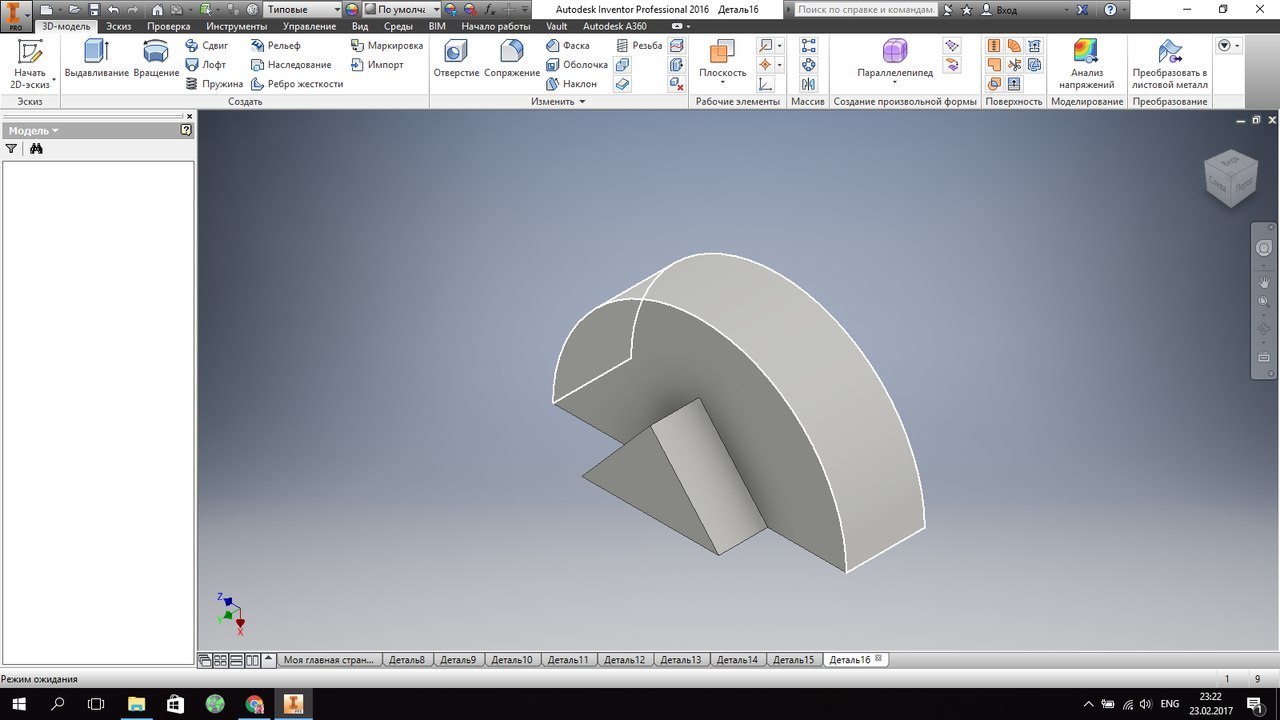Viewport: 1280px width, 720px height.
Task: Switch to the Эскиз ribbon tab
Action: [x=118, y=26]
